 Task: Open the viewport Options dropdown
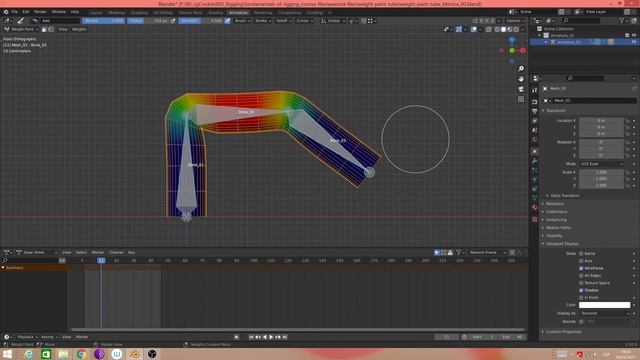coord(515,20)
